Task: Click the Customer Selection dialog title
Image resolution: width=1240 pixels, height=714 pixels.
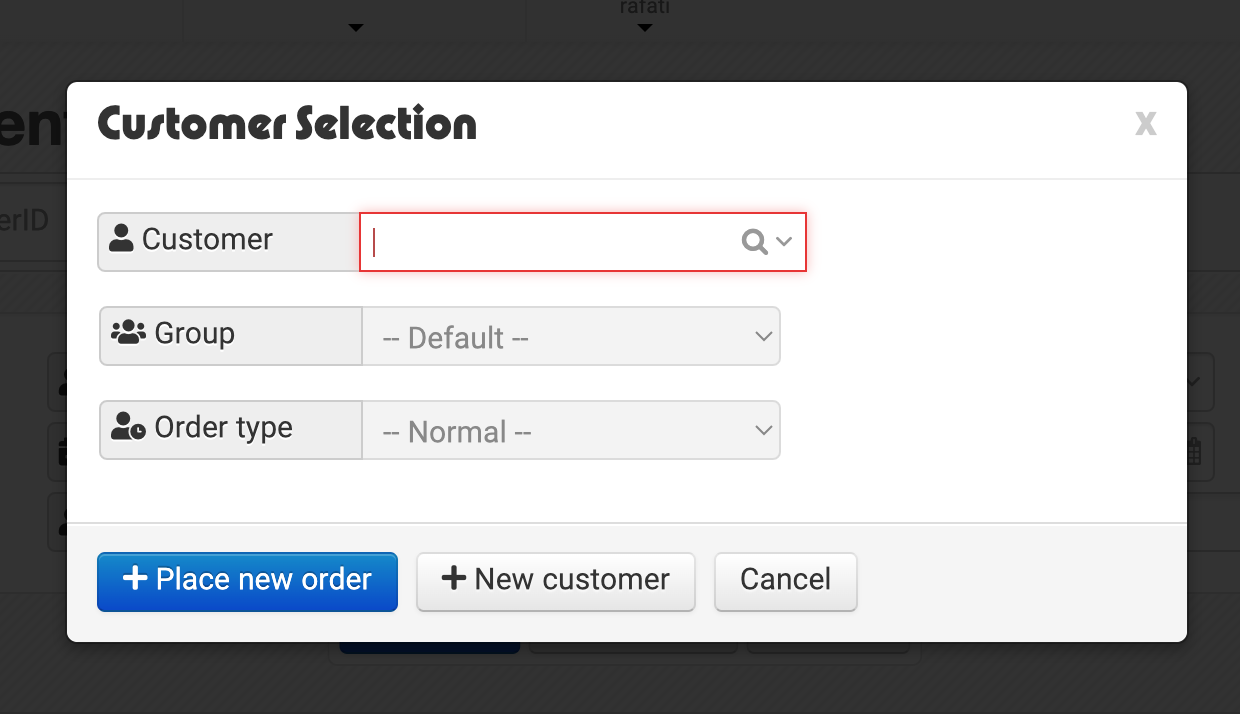Action: tap(287, 125)
